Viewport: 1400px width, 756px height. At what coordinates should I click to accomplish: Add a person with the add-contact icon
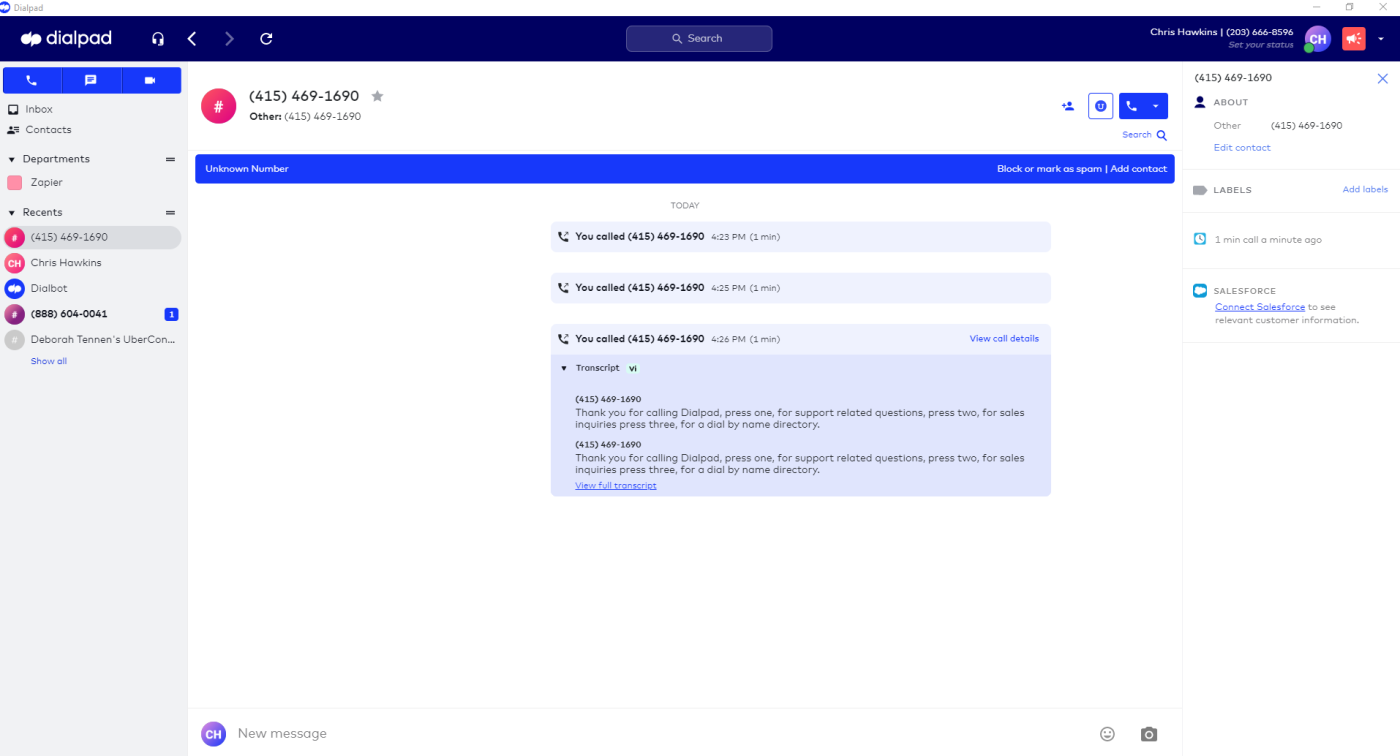[1068, 106]
